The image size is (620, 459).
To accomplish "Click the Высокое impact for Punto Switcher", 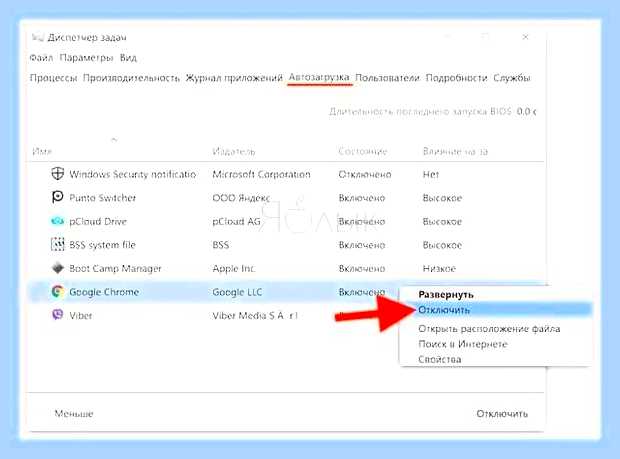I will tap(442, 198).
